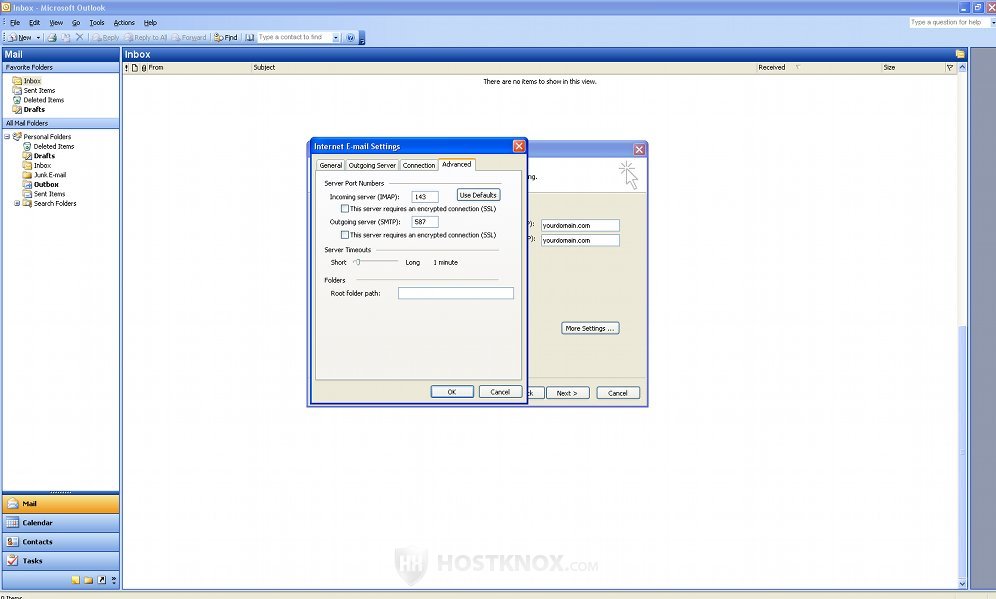The height and width of the screenshot is (599, 996).
Task: Click the Reply to All toolbar button
Action: coord(145,37)
